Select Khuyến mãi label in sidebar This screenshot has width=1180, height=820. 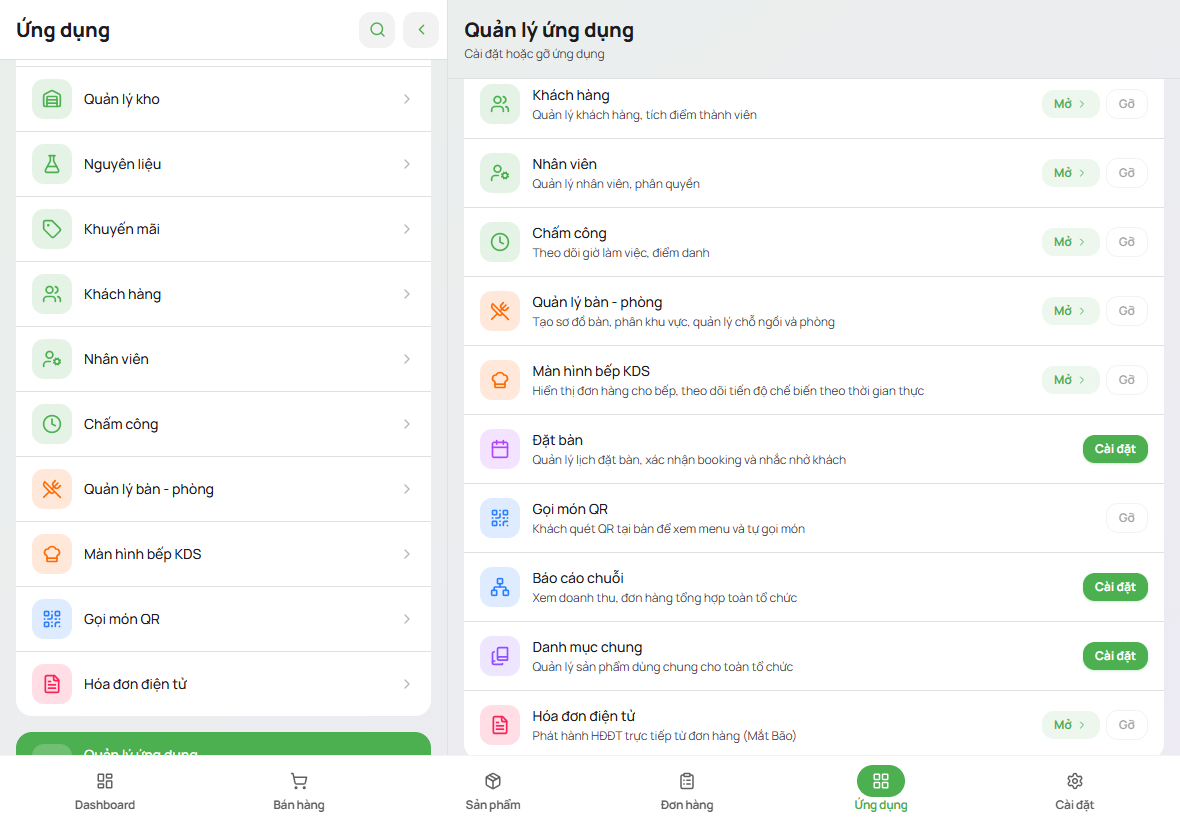[122, 229]
